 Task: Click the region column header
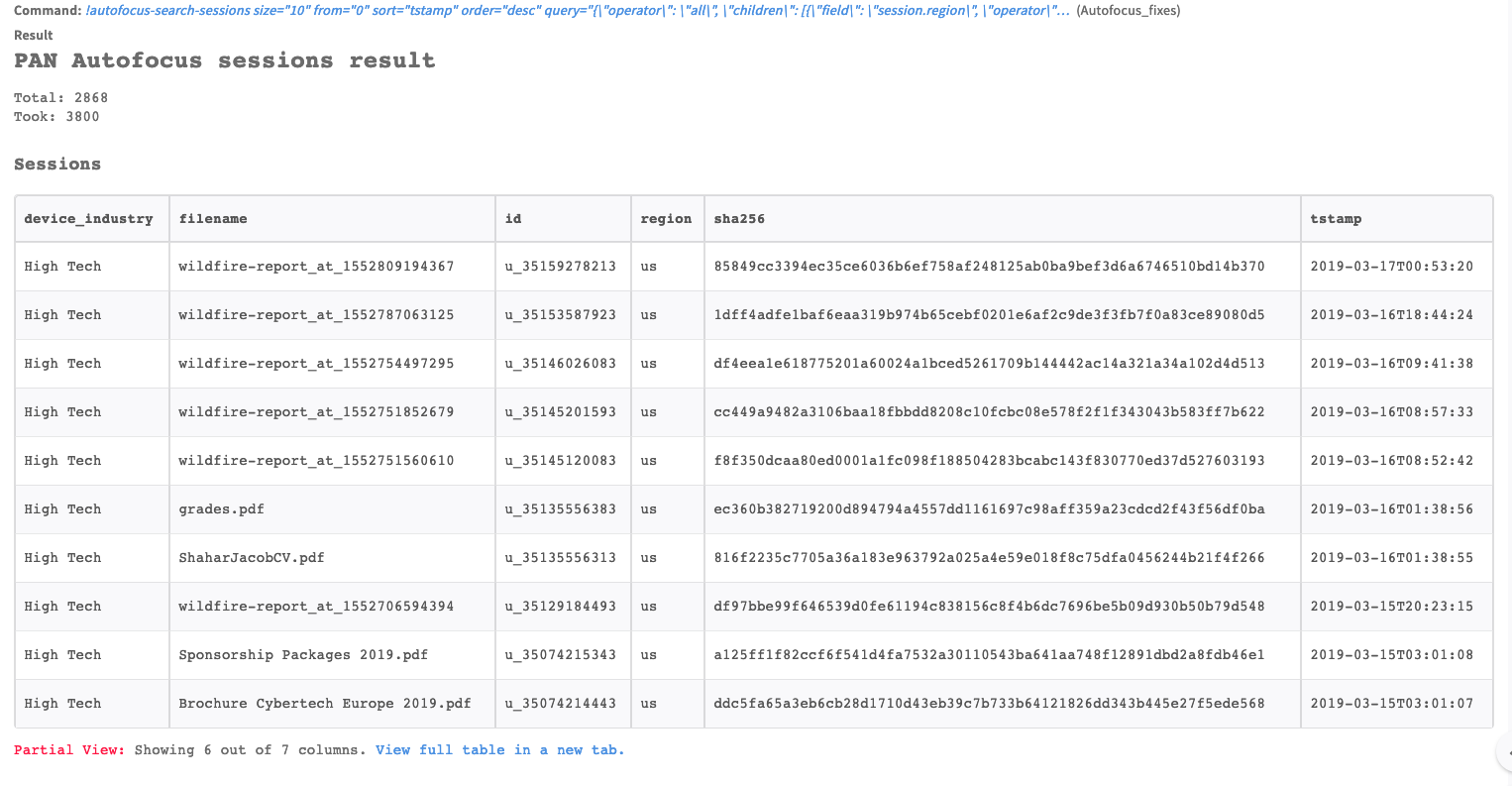tap(666, 219)
